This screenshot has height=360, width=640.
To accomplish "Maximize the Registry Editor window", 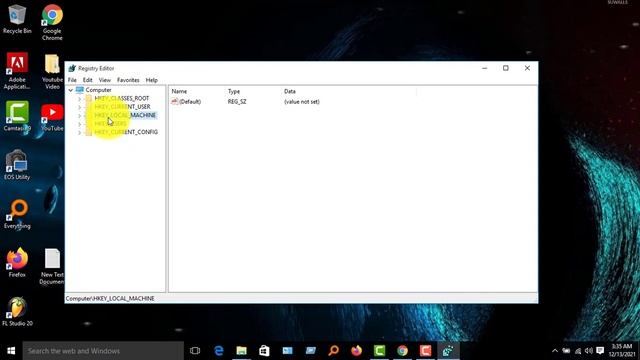I will coord(506,68).
